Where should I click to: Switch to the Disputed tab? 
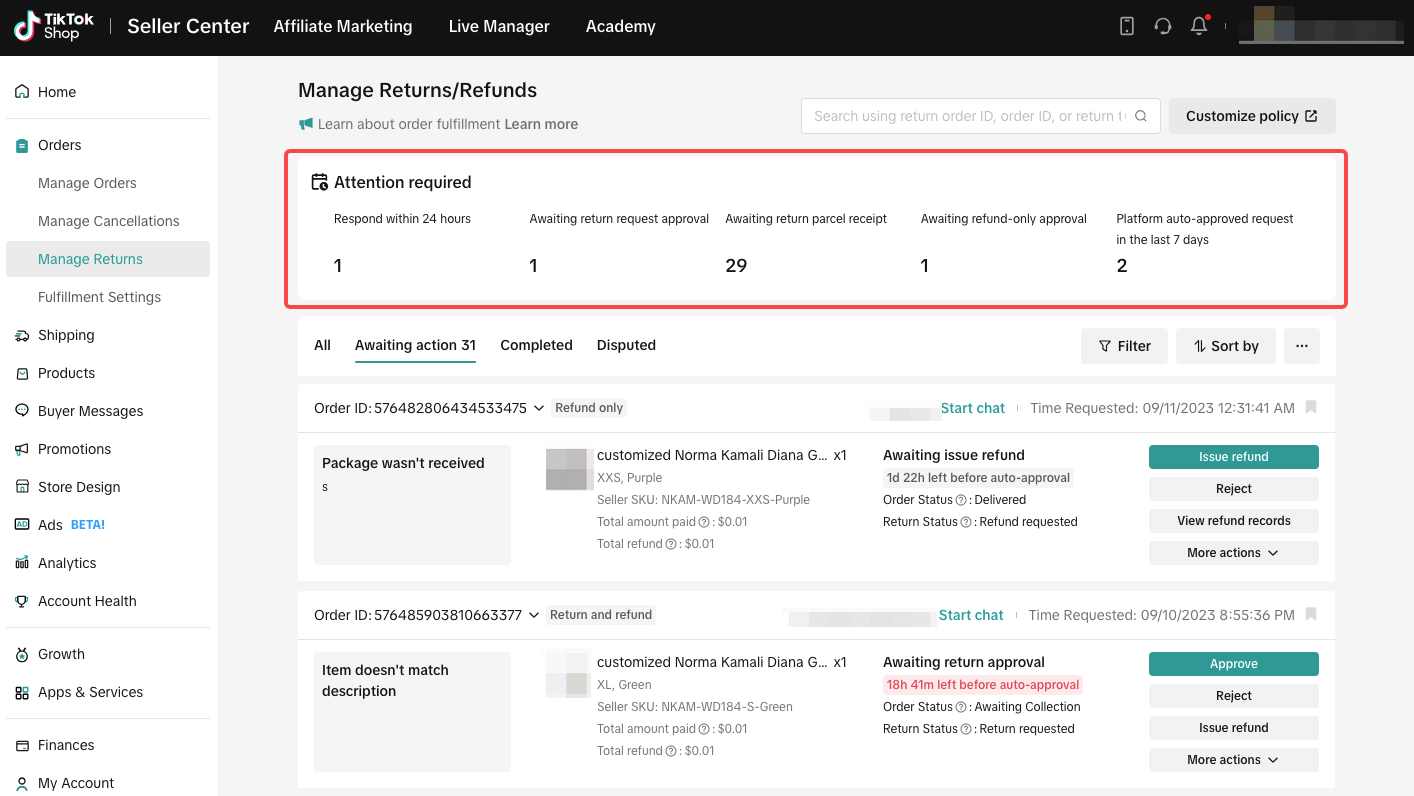[x=626, y=345]
